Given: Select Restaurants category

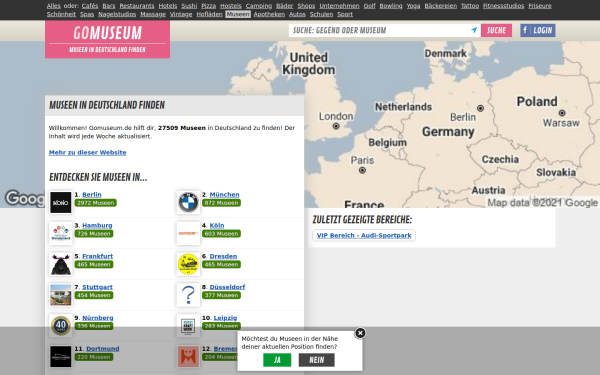Looking at the screenshot, I should tap(137, 6).
